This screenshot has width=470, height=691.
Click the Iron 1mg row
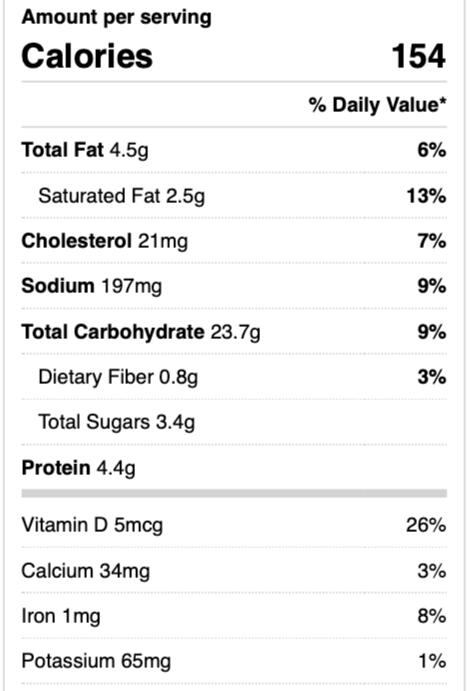tap(234, 616)
